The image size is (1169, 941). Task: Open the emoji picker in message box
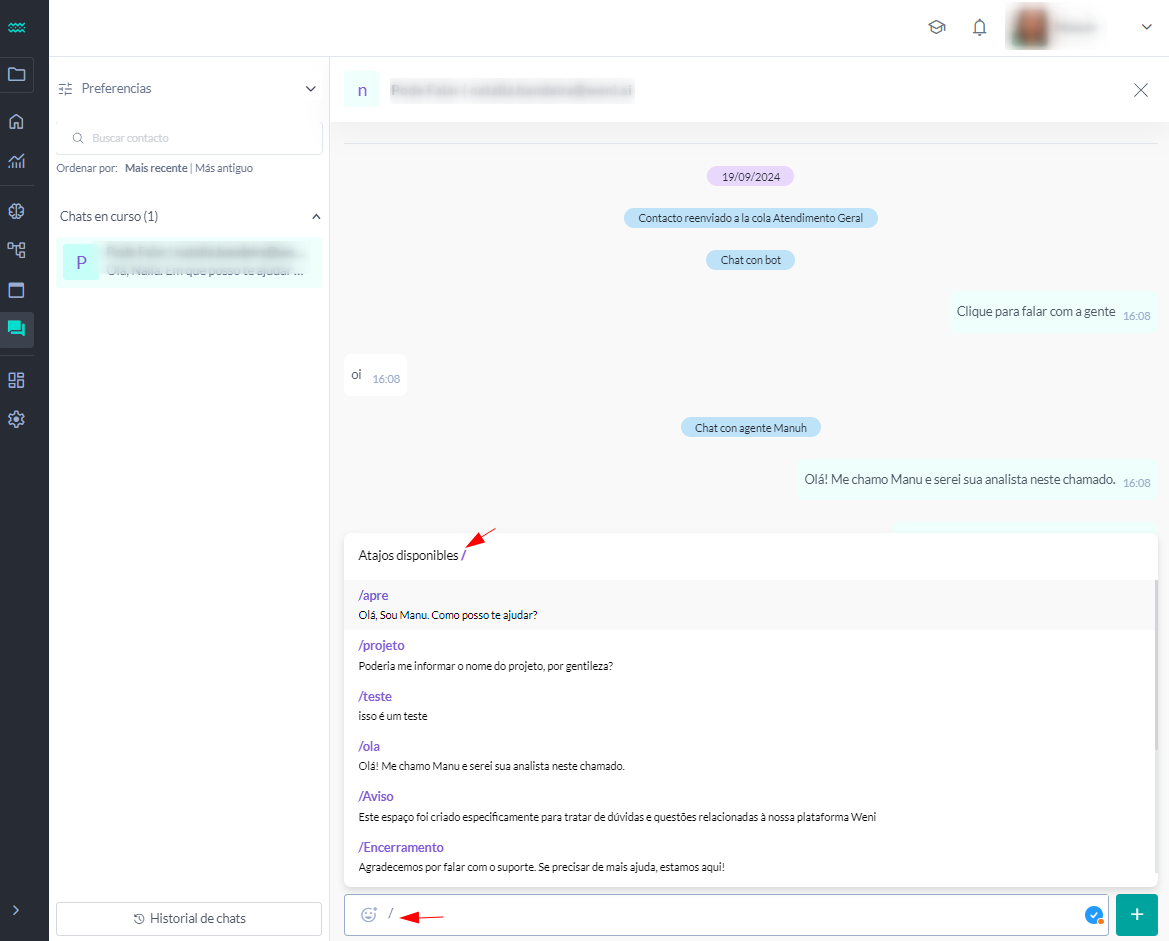(x=369, y=914)
